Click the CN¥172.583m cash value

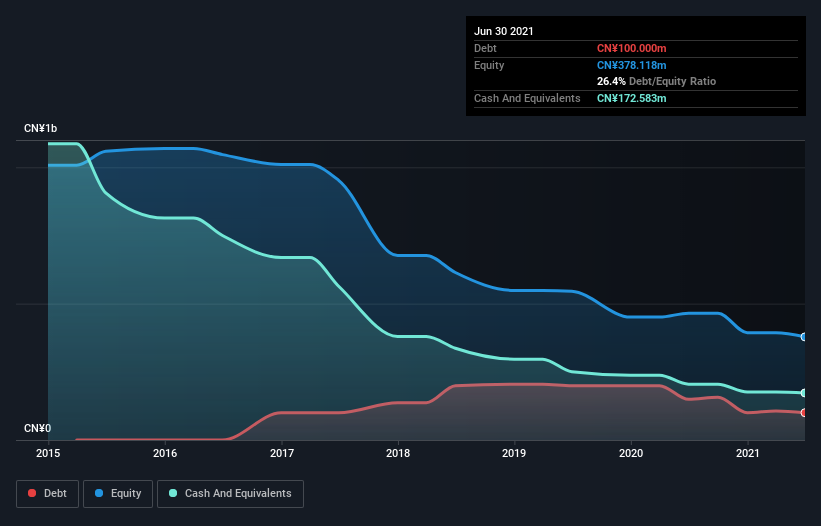[631, 98]
